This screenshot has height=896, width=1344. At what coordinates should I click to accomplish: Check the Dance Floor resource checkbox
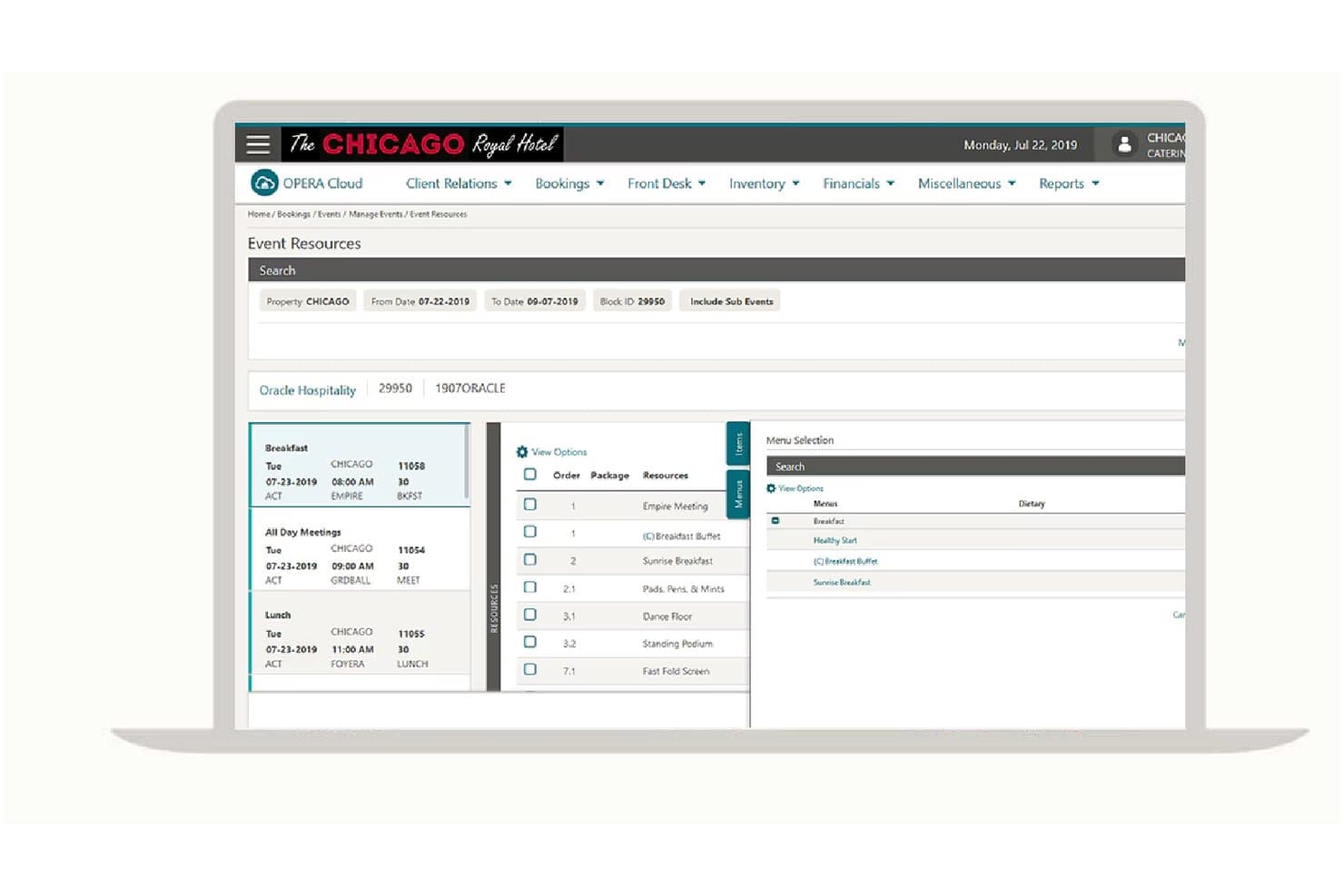click(x=530, y=615)
